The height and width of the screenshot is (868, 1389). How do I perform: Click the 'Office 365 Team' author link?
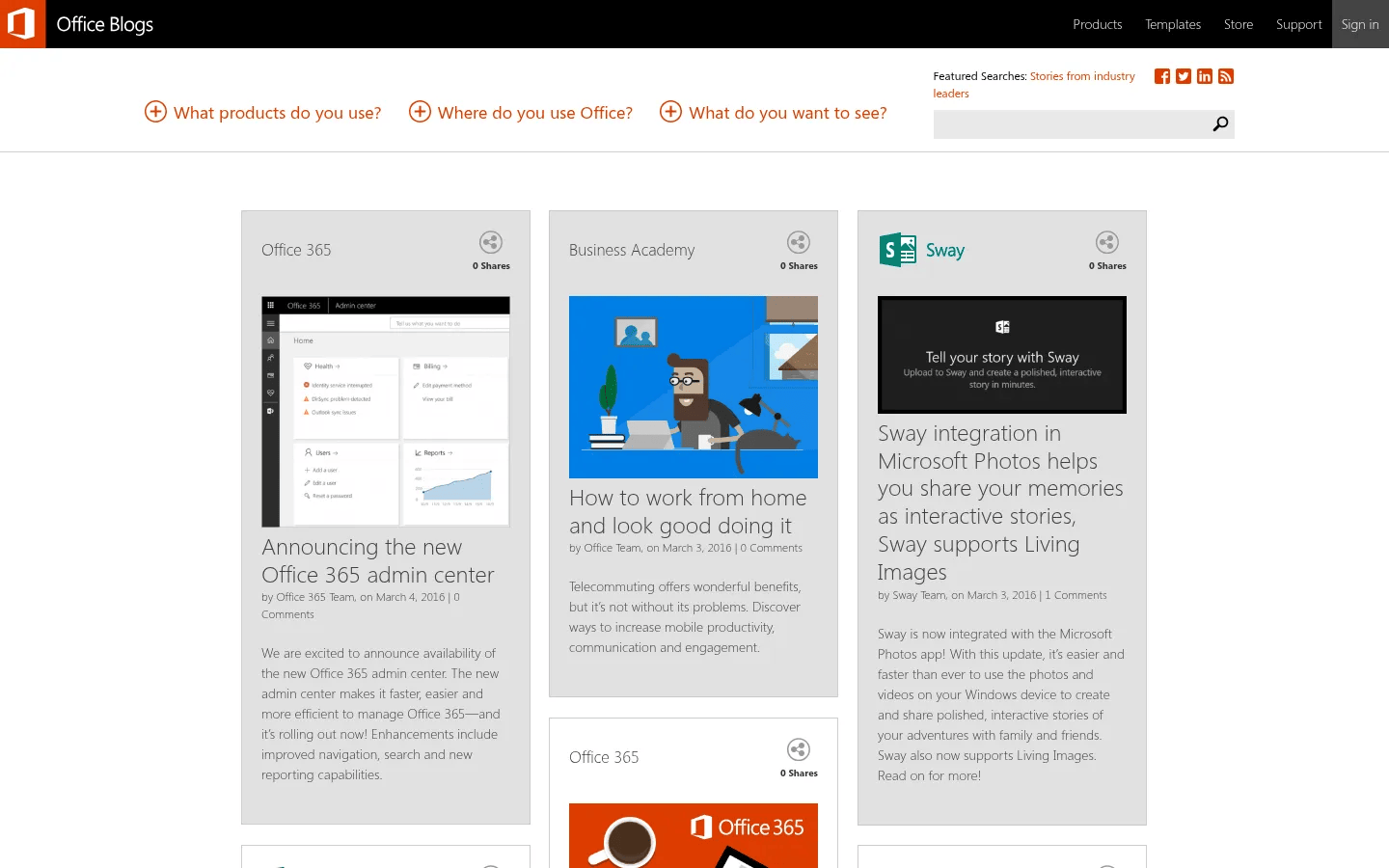(315, 597)
